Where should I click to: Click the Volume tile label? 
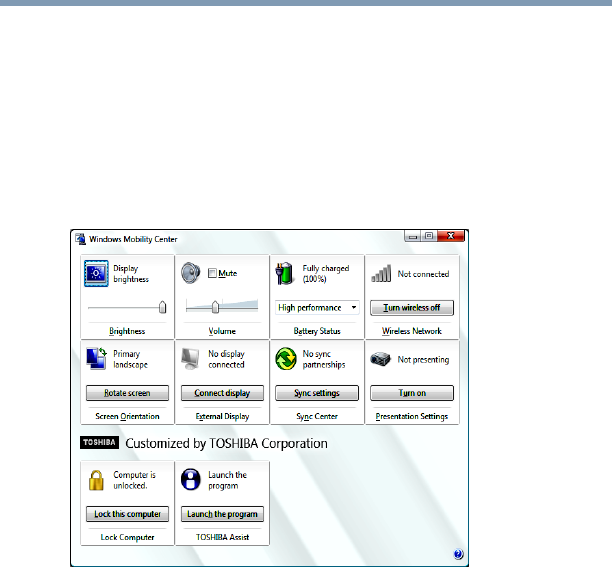coord(222,331)
